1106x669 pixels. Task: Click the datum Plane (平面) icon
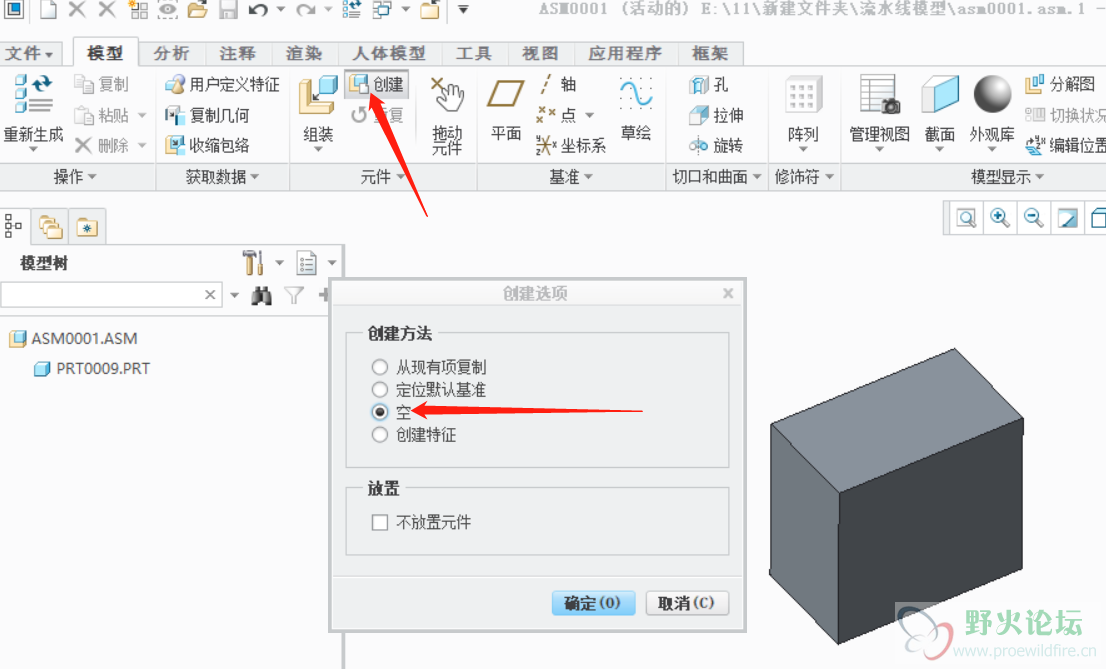click(x=505, y=94)
